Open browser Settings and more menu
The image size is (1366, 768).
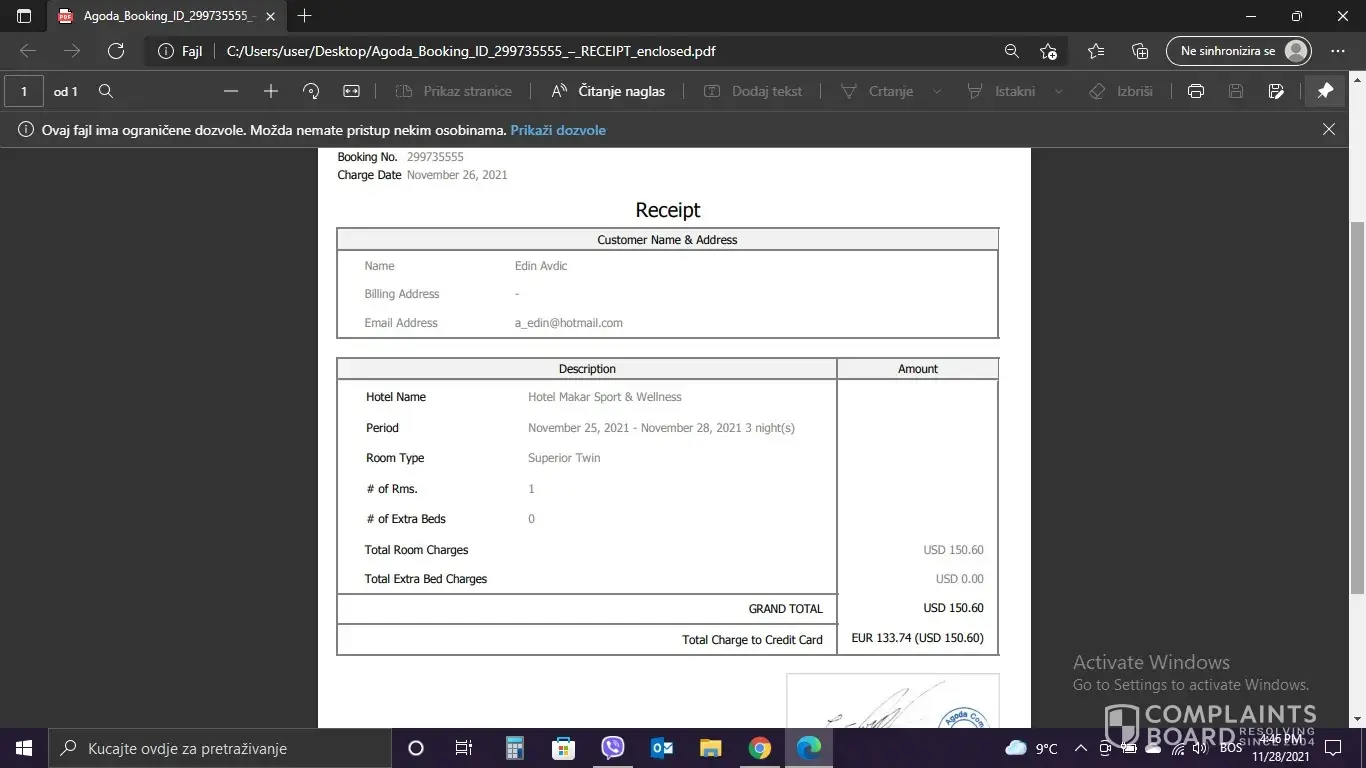(x=1338, y=51)
